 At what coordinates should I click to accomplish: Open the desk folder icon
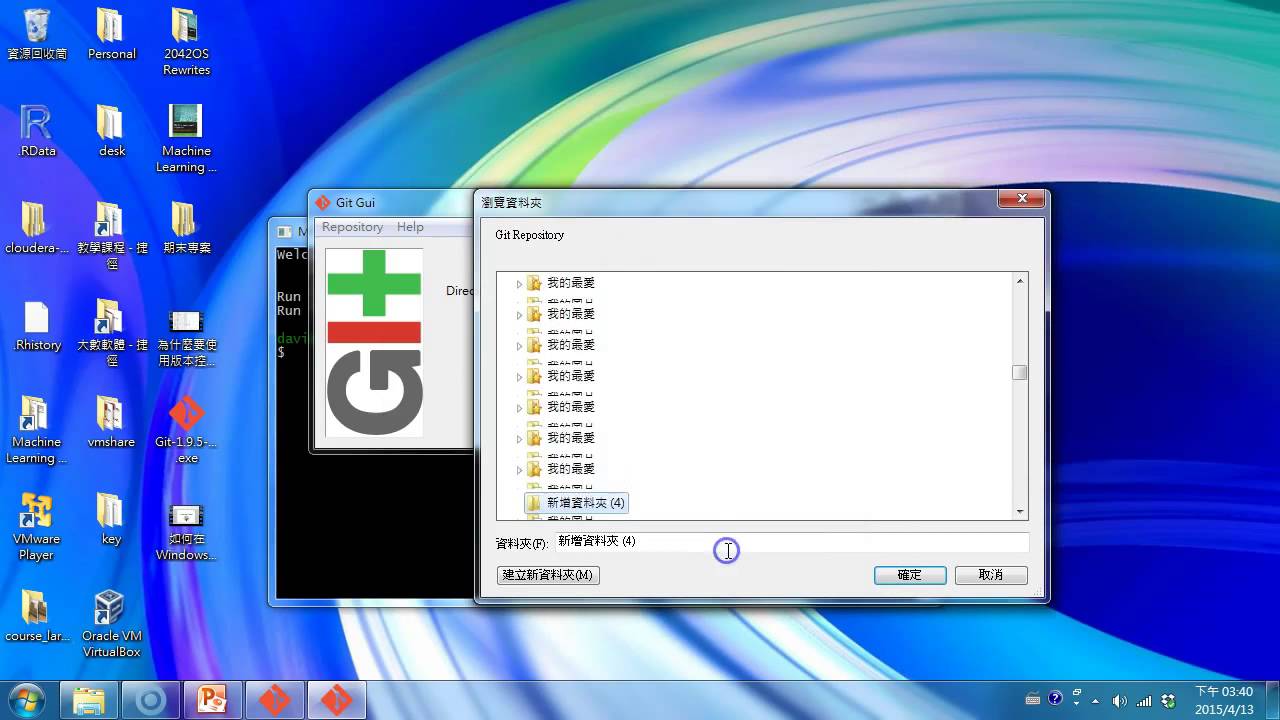[x=111, y=132]
